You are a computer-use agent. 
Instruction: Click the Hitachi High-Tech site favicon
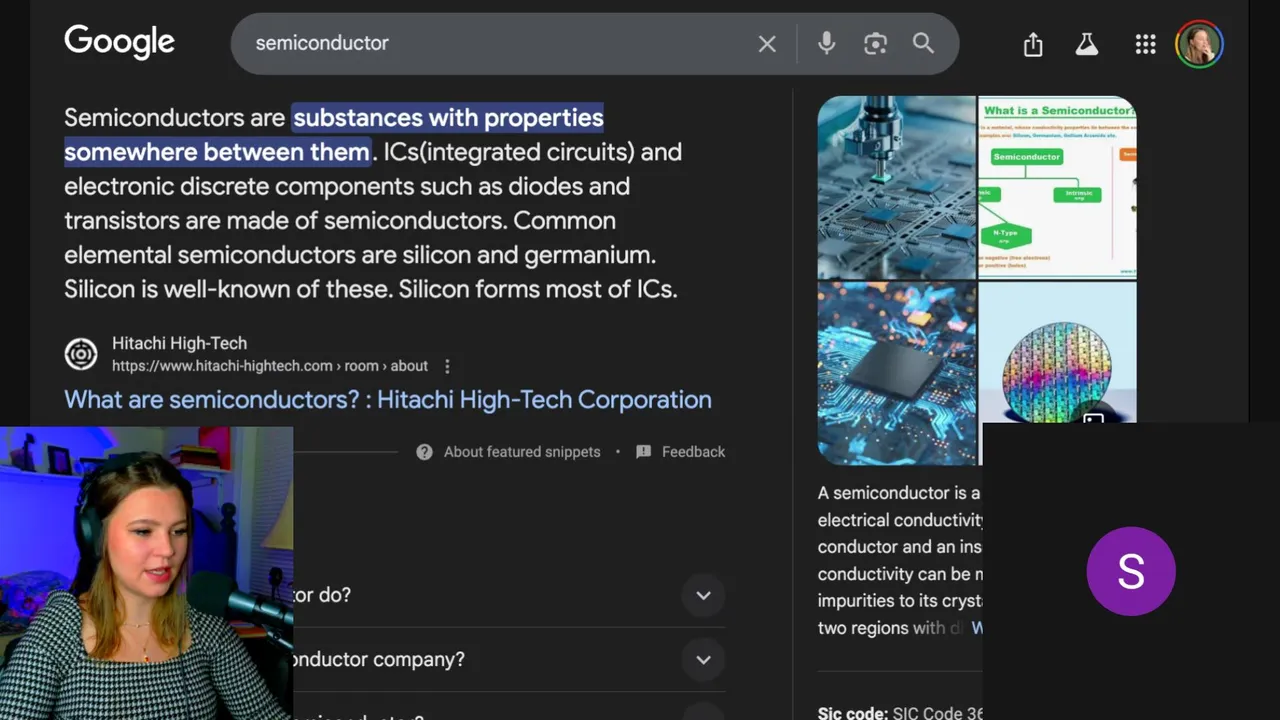click(81, 354)
